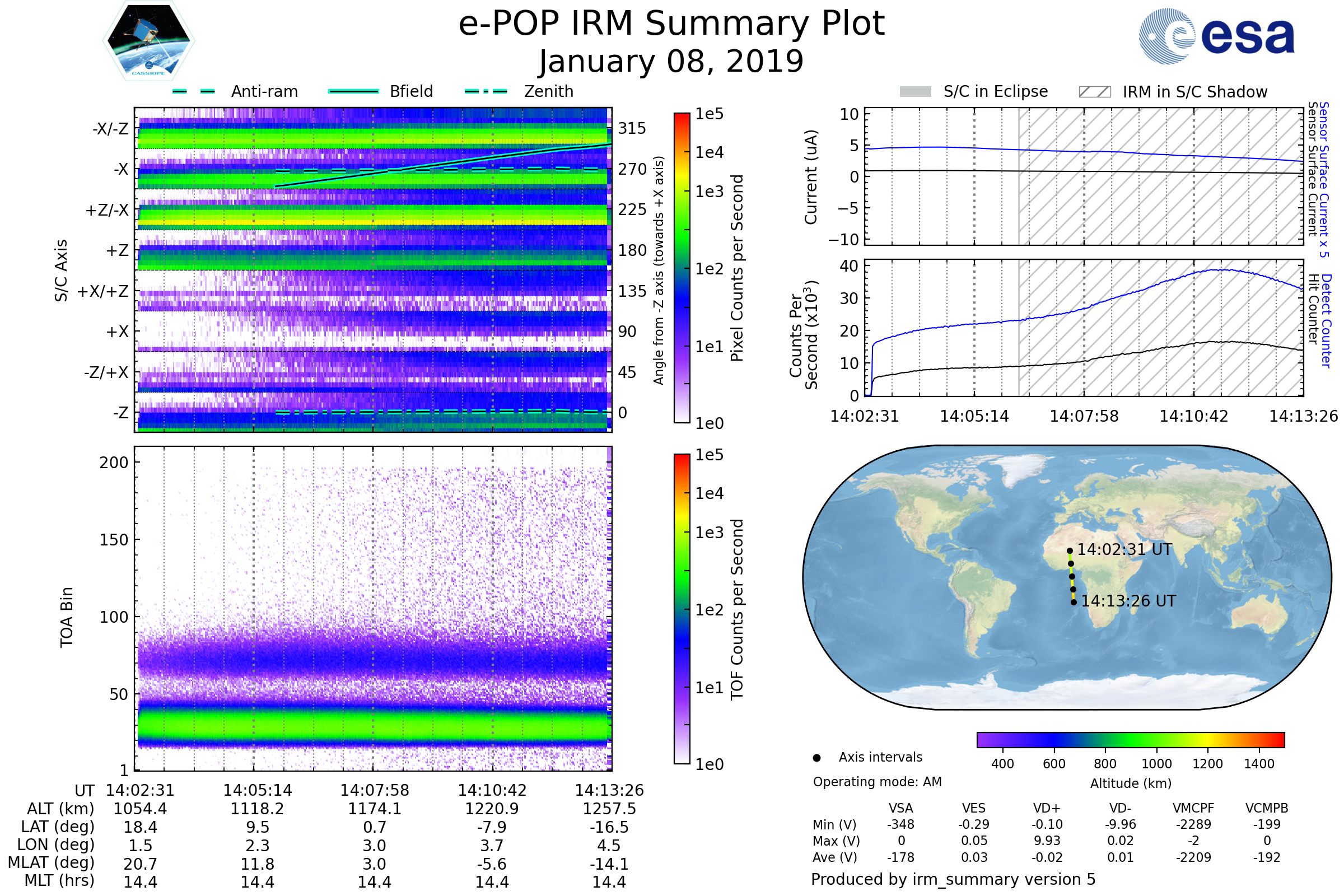Click the Operating mode: AM text
This screenshot has height=896, width=1344.
(877, 782)
